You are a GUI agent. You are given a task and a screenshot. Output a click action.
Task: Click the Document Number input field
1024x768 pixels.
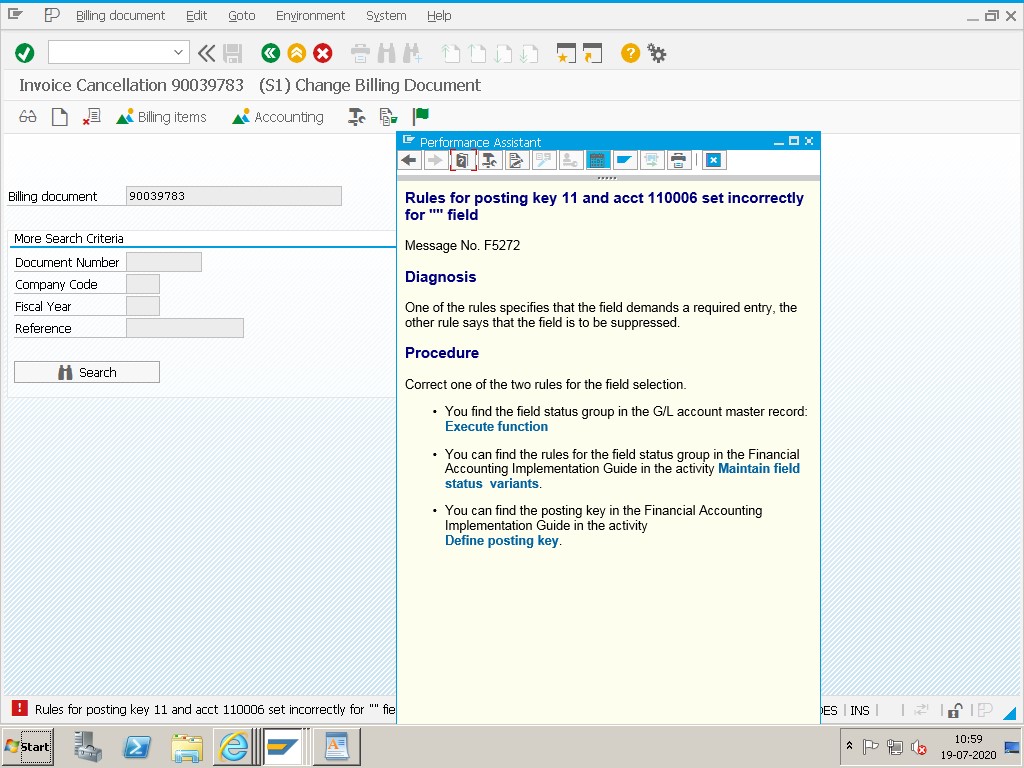point(164,262)
